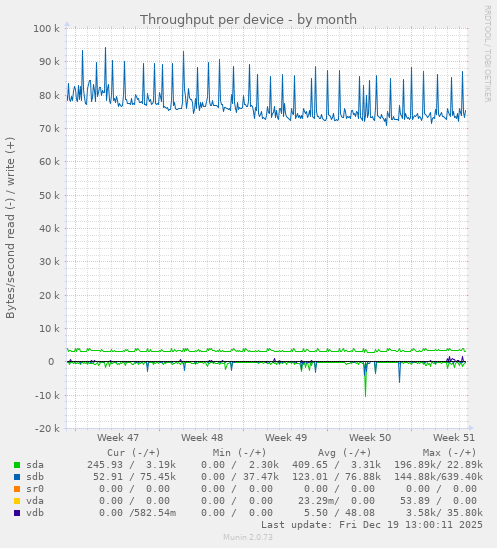The width and height of the screenshot is (497, 548).
Task: Click the '50 k' y-axis label
Action: click(49, 195)
